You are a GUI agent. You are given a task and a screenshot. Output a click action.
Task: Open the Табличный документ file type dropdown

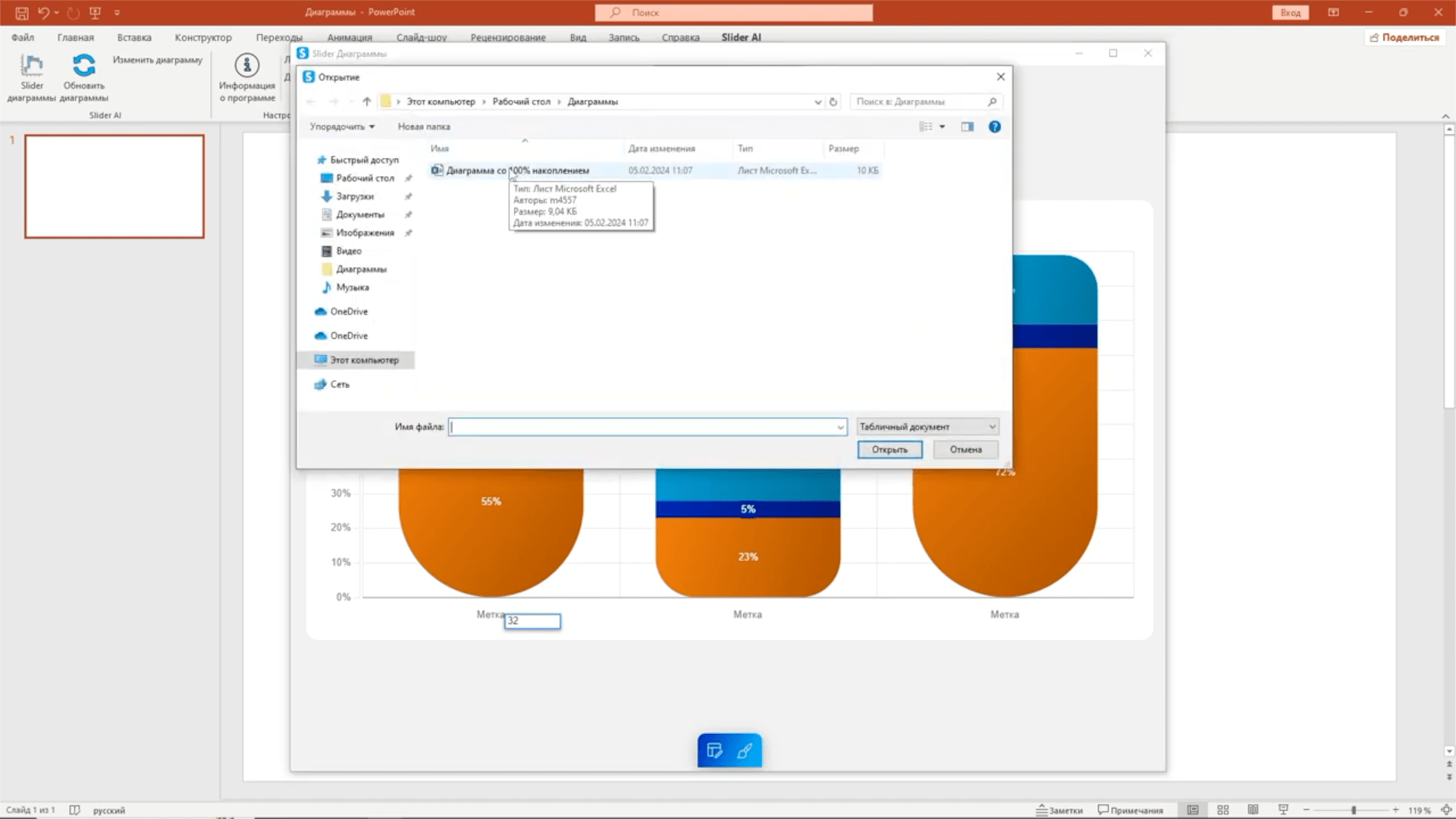(x=927, y=427)
